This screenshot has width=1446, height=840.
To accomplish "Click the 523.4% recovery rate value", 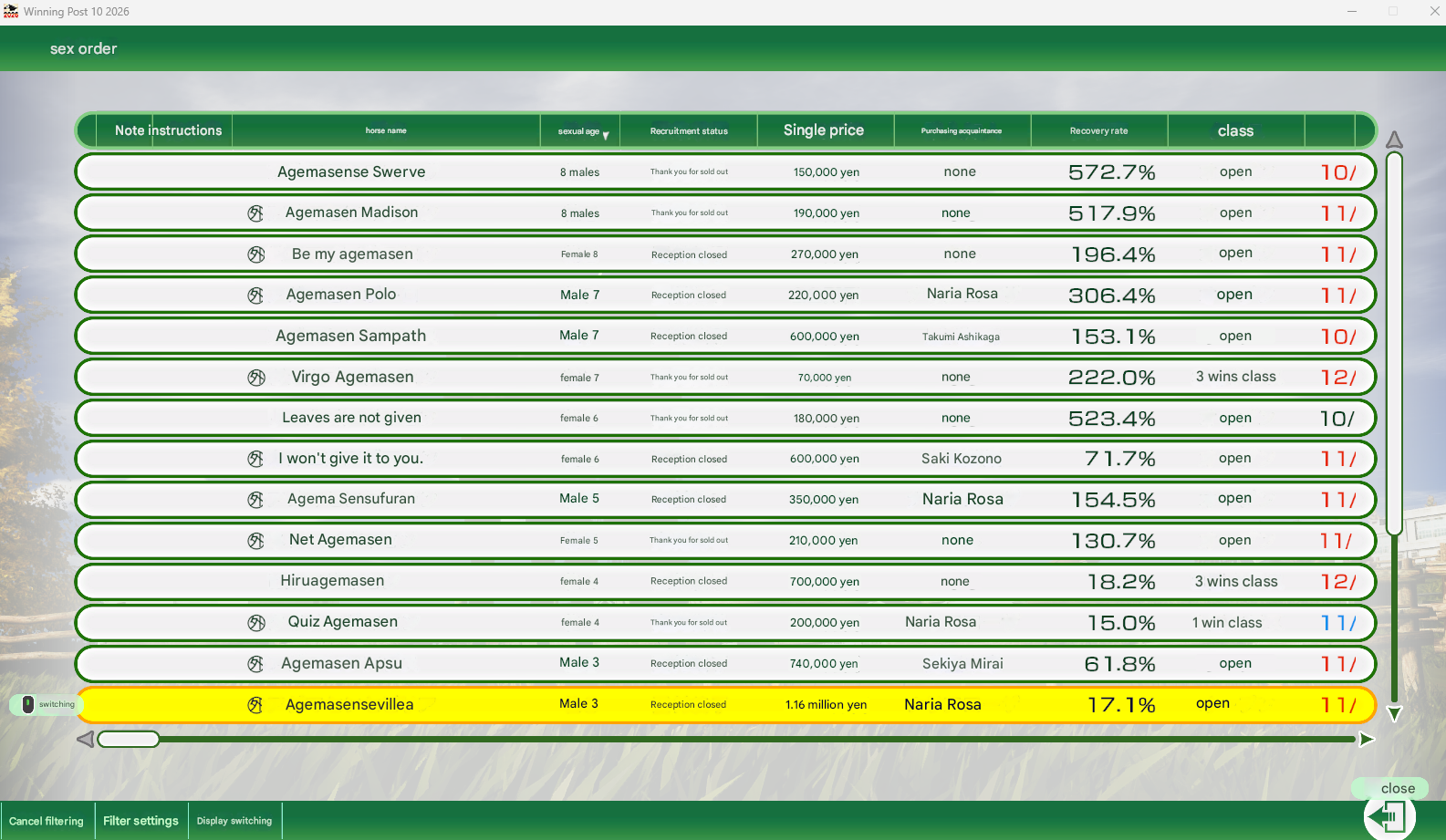I will coord(1112,419).
